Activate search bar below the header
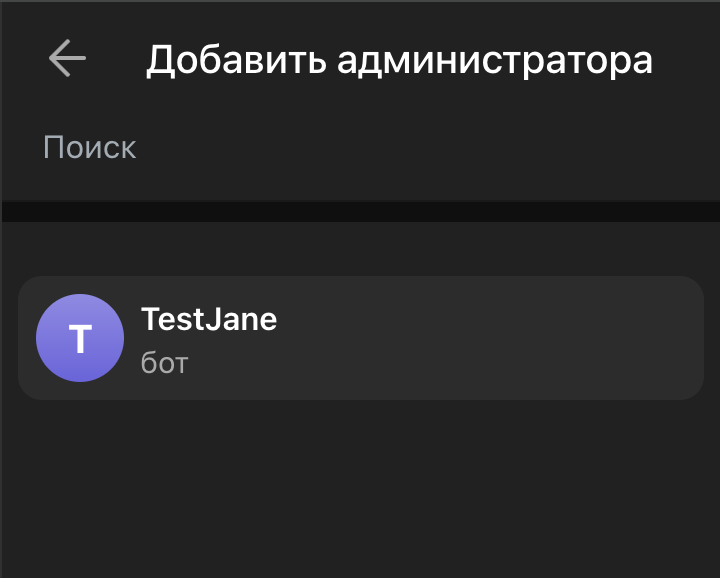720x578 pixels. (360, 147)
